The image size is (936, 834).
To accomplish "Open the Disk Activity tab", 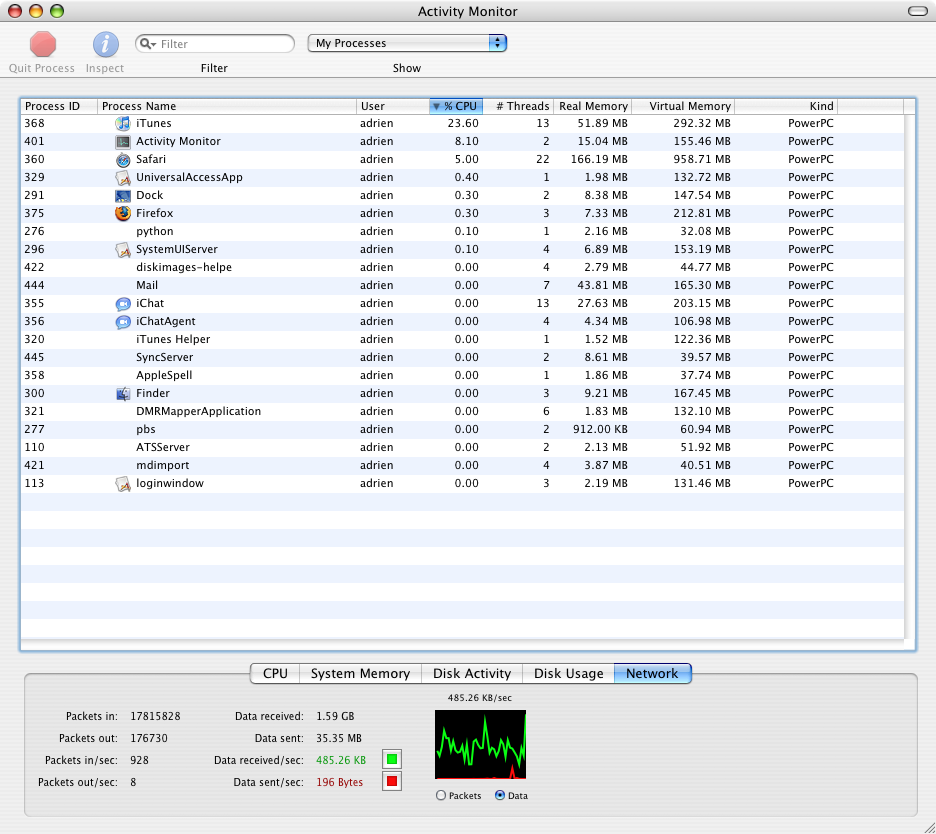I will pos(472,673).
